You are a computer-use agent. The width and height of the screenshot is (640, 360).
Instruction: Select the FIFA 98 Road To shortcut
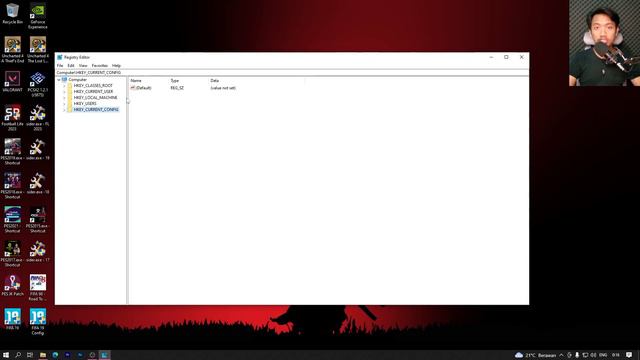(x=38, y=287)
